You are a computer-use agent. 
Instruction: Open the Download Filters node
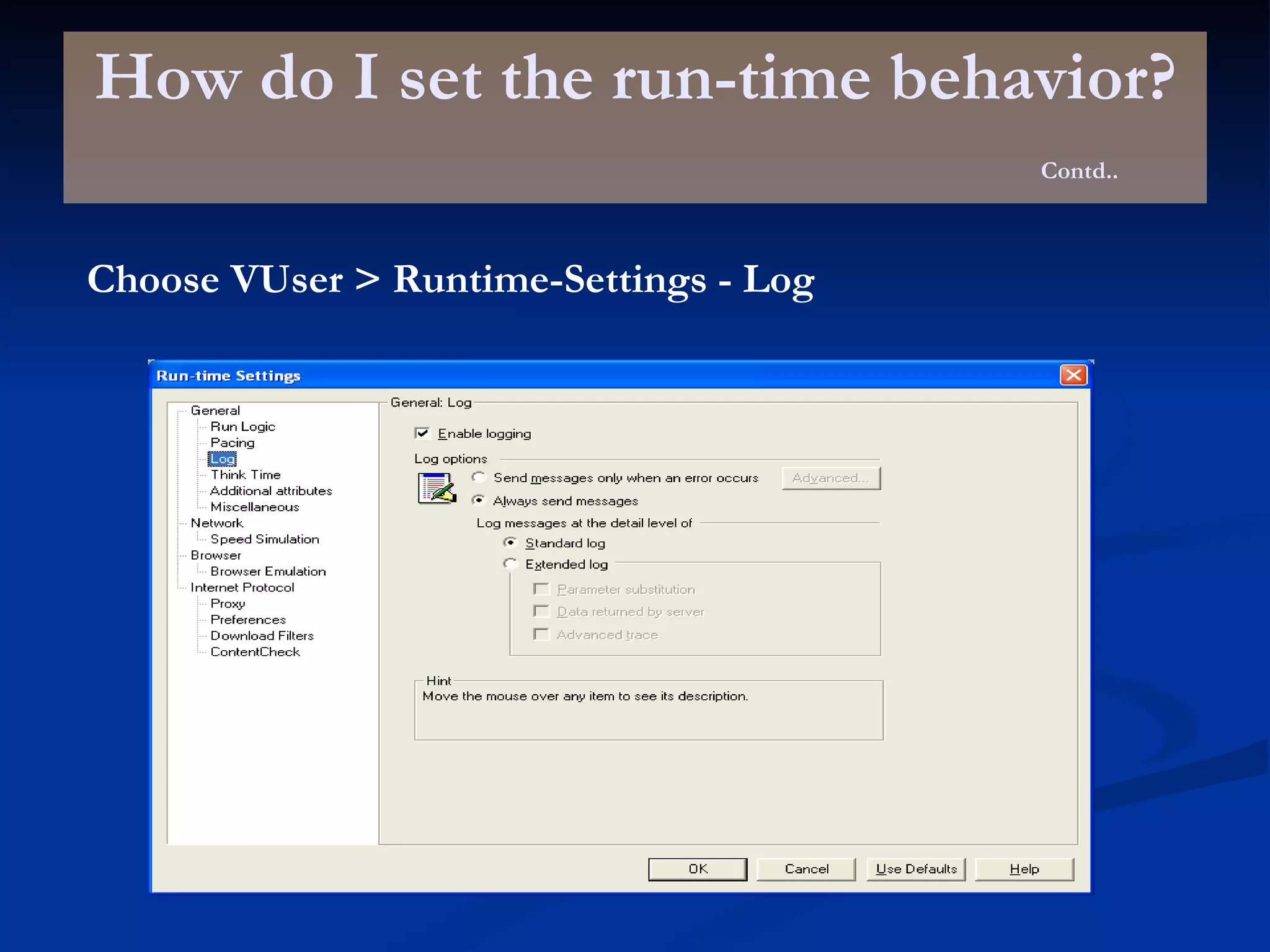pos(262,636)
